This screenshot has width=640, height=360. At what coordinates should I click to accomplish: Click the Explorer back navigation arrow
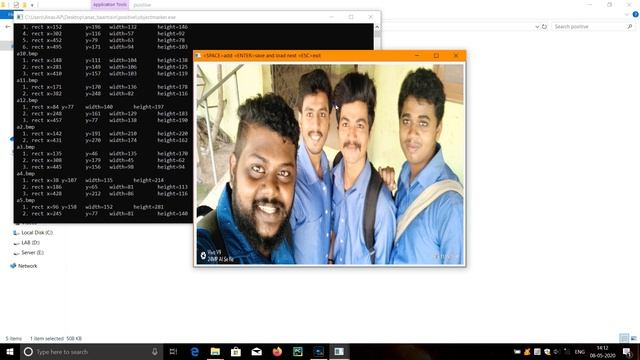(7, 27)
